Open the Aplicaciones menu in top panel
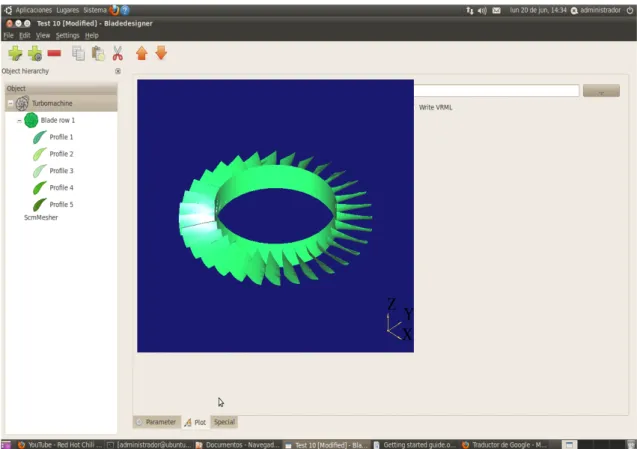This screenshot has width=637, height=449. pyautogui.click(x=34, y=10)
